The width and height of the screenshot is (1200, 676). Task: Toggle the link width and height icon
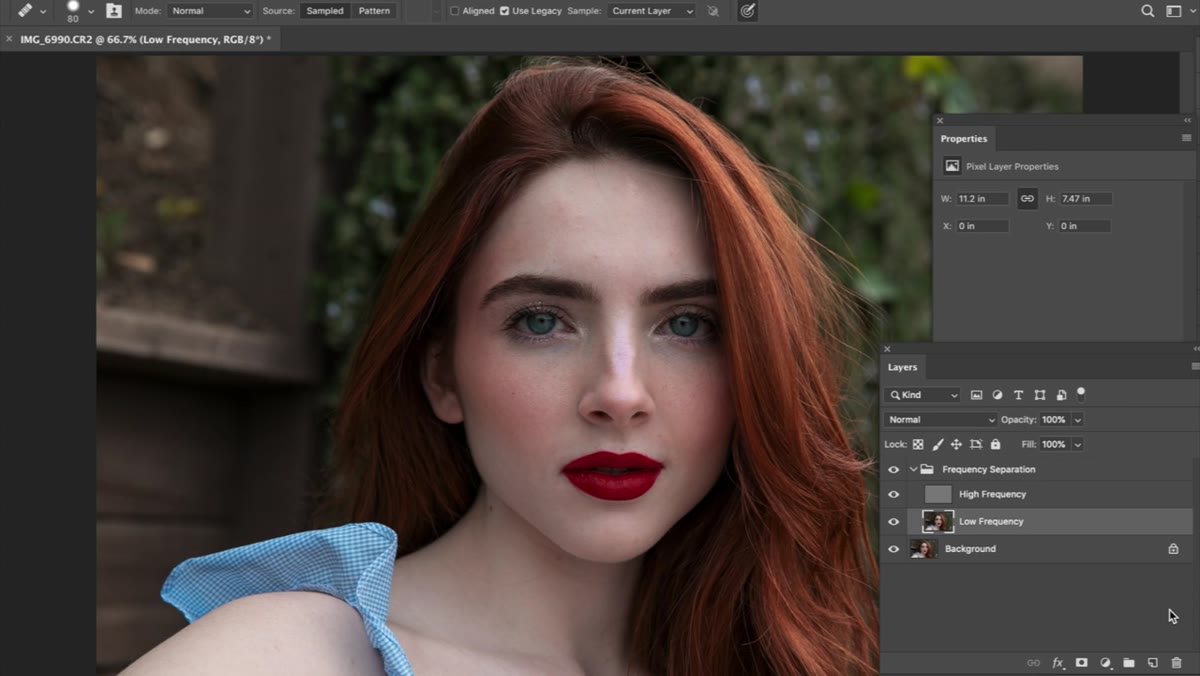pyautogui.click(x=1027, y=199)
